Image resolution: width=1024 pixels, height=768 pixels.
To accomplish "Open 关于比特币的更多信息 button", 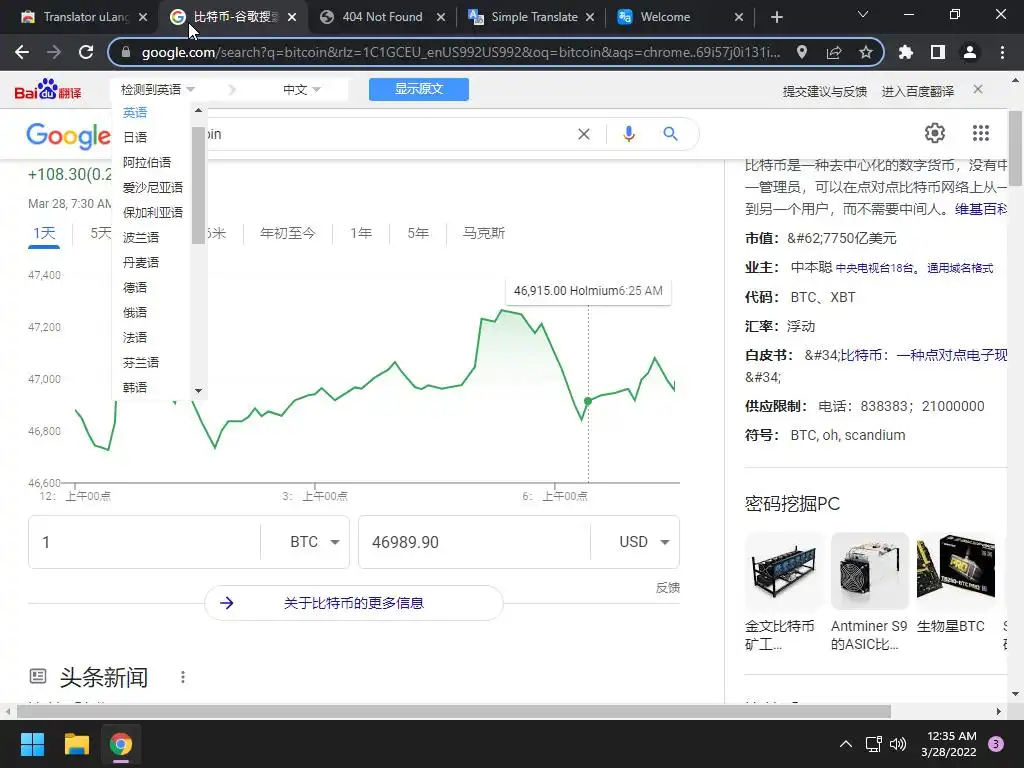I will (354, 603).
